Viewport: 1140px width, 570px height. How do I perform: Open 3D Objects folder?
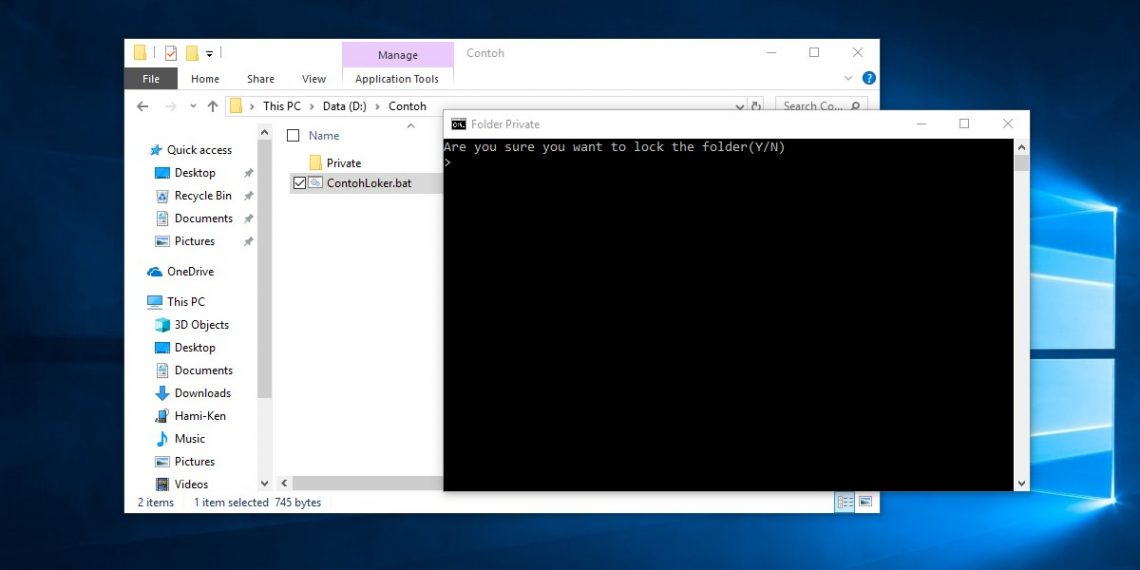[193, 324]
